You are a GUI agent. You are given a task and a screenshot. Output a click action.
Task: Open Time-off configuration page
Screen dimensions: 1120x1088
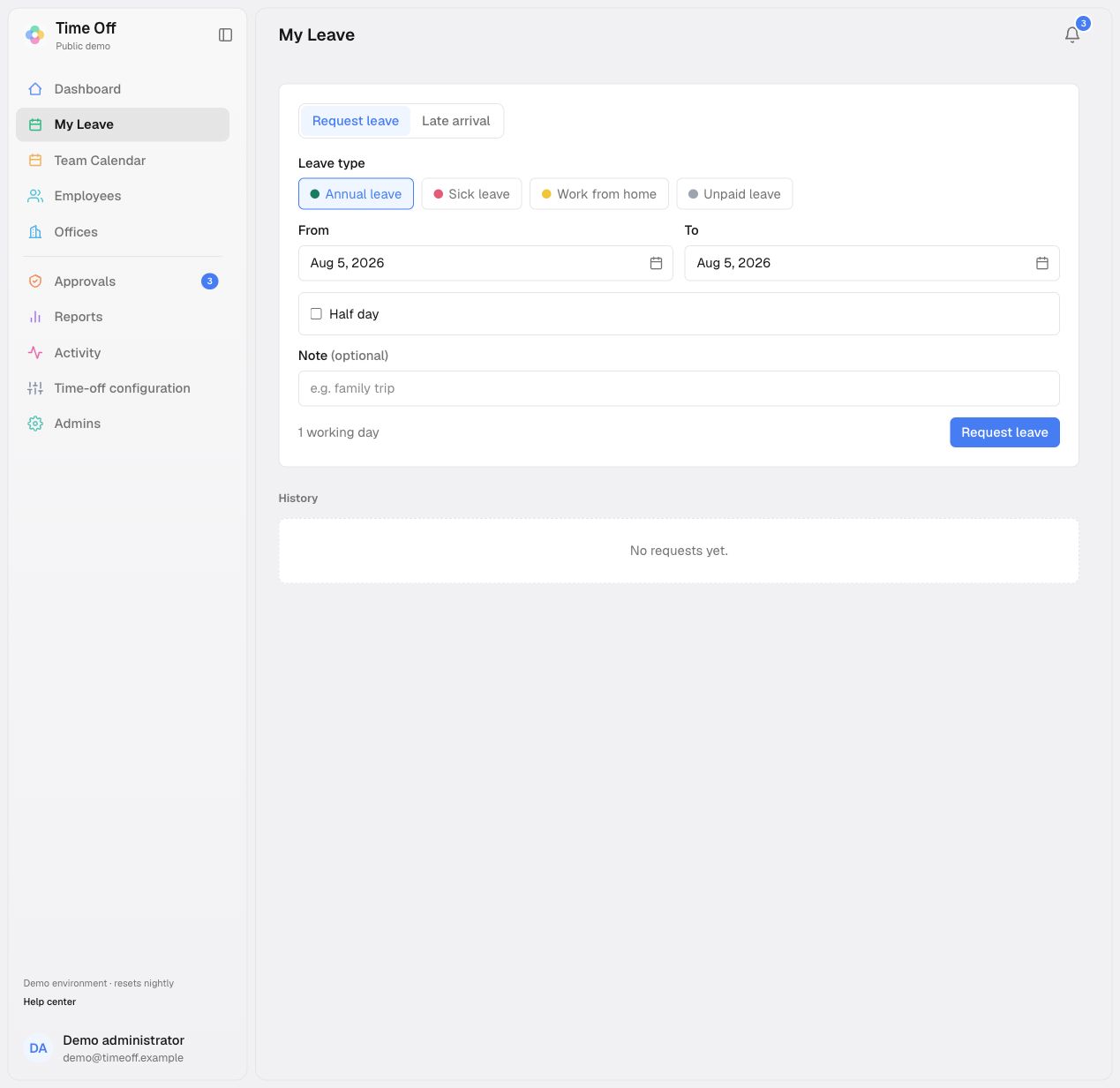[x=123, y=388]
